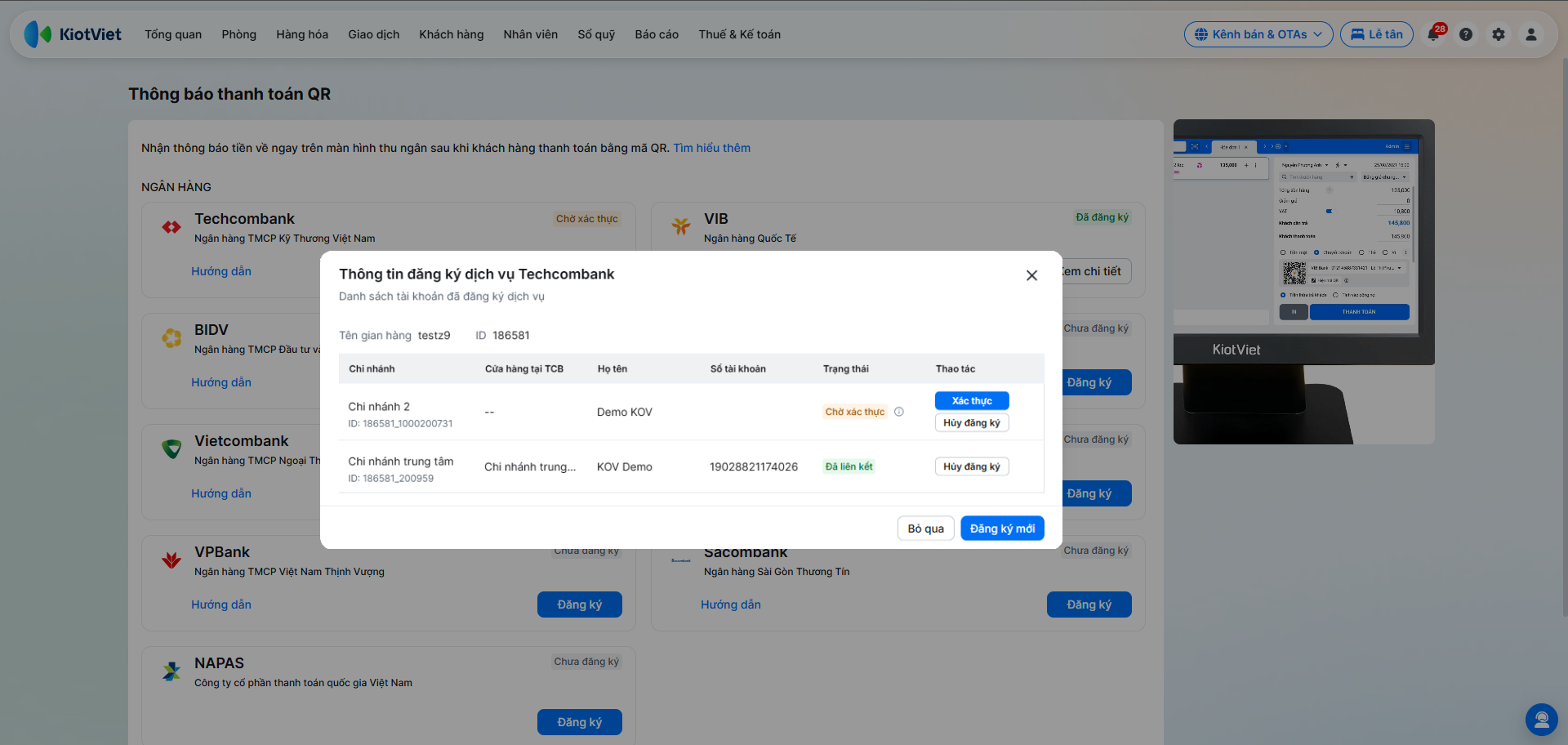Open the help question mark icon

click(1466, 34)
